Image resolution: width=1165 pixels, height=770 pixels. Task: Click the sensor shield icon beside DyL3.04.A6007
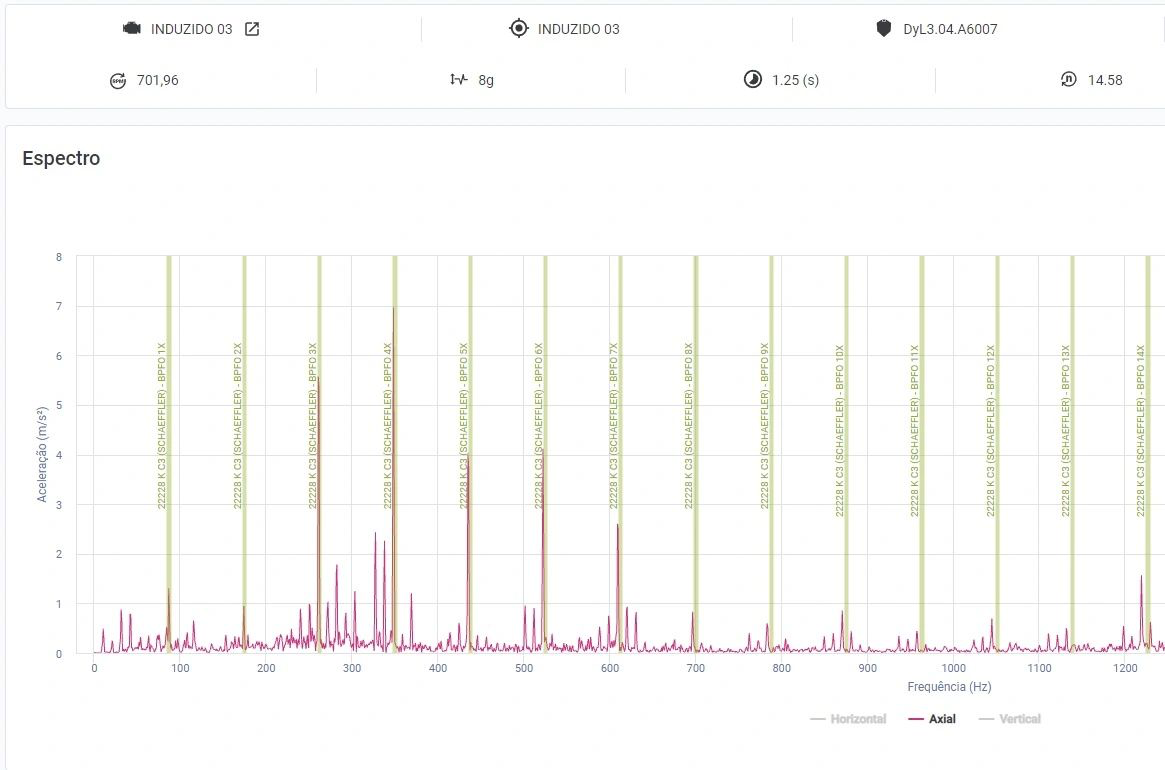coord(883,29)
